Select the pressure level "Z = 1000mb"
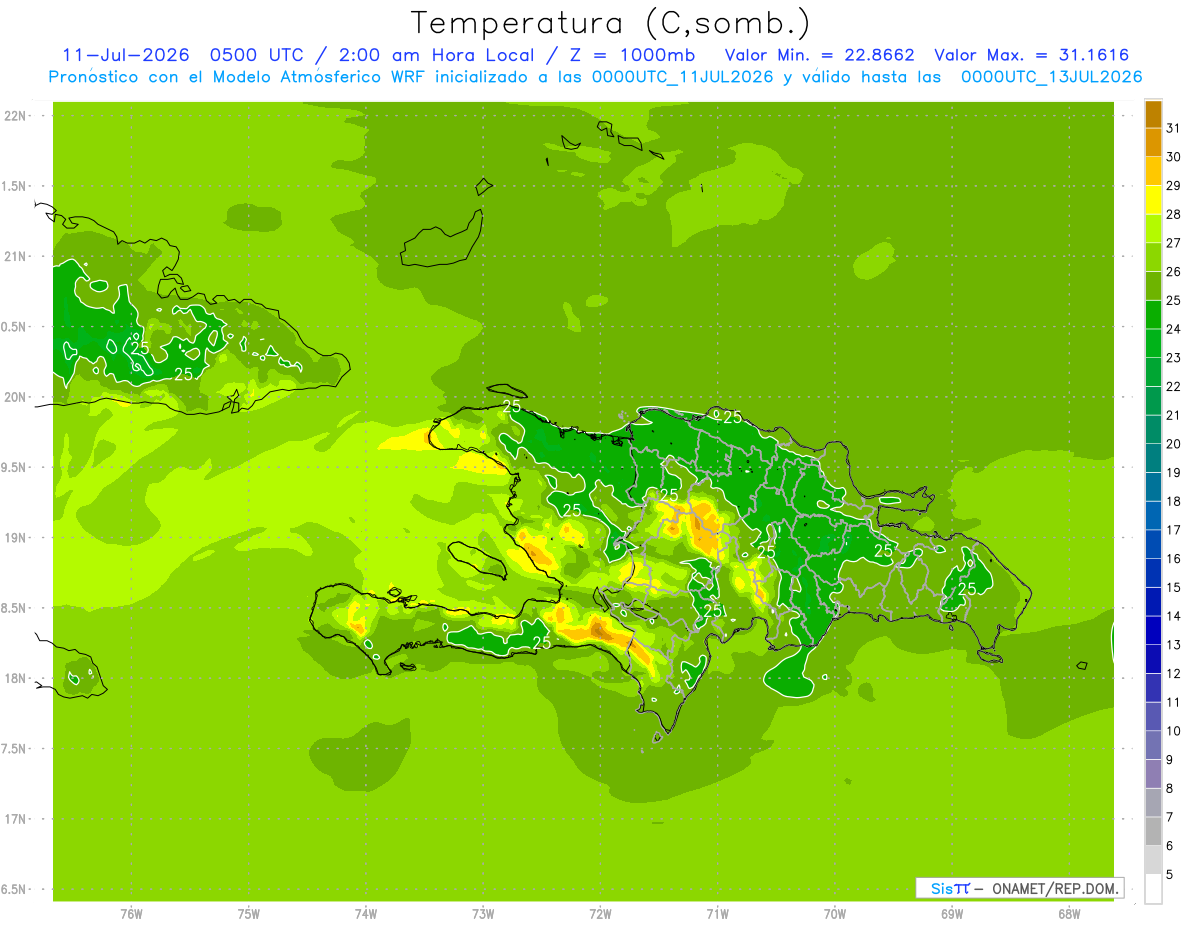The height and width of the screenshot is (927, 1200). [x=632, y=55]
